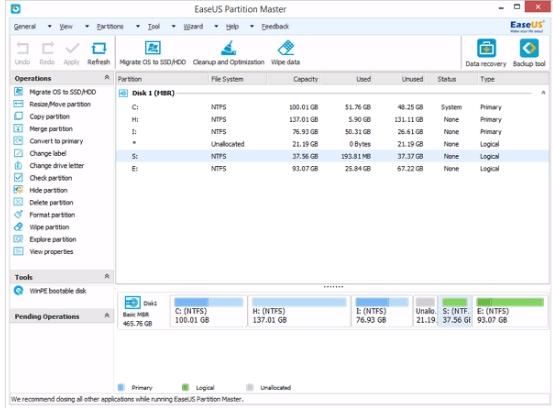This screenshot has width=553, height=408.
Task: Open the Partitions menu
Action: tap(110, 26)
